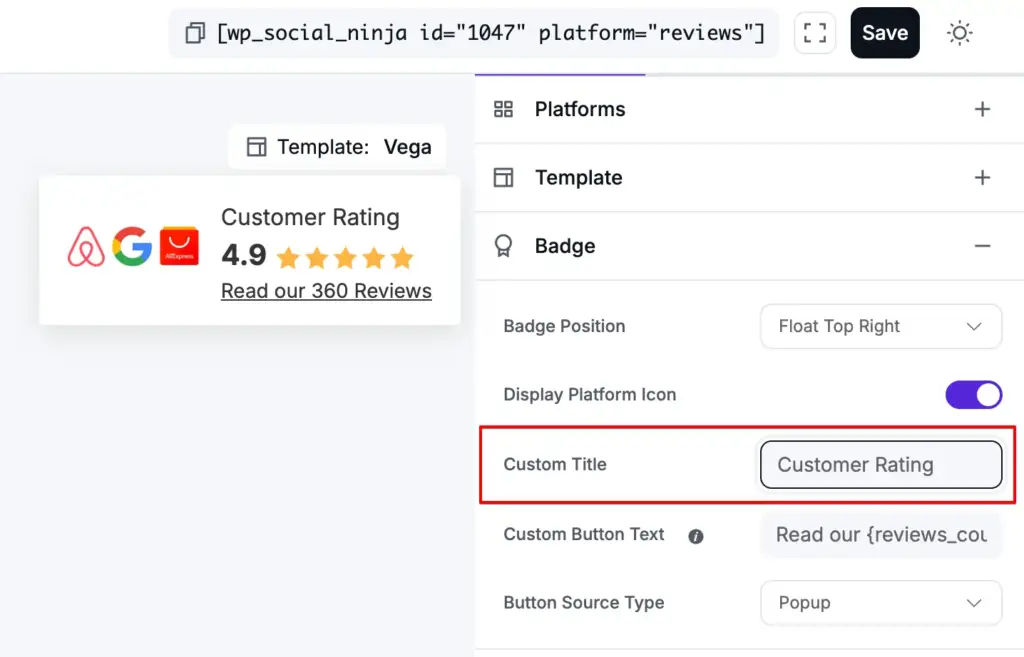Click the Template section icon
Screen dimensions: 1024x657
(x=503, y=177)
